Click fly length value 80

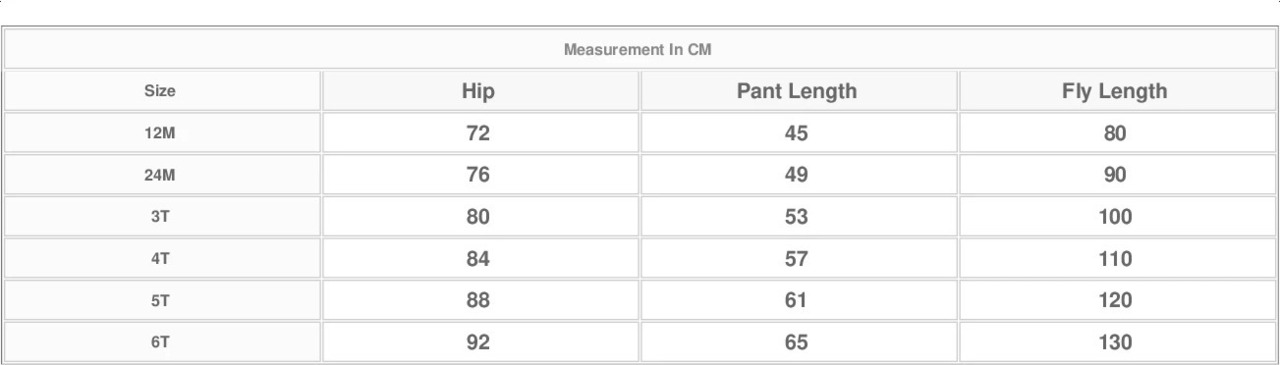click(1115, 134)
